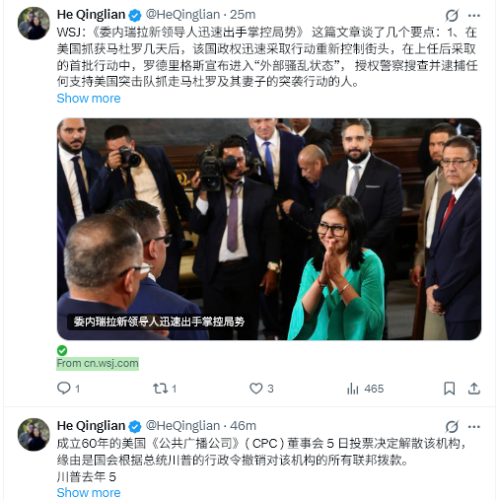
Task: View analytics showing 465 views
Action: (365, 388)
